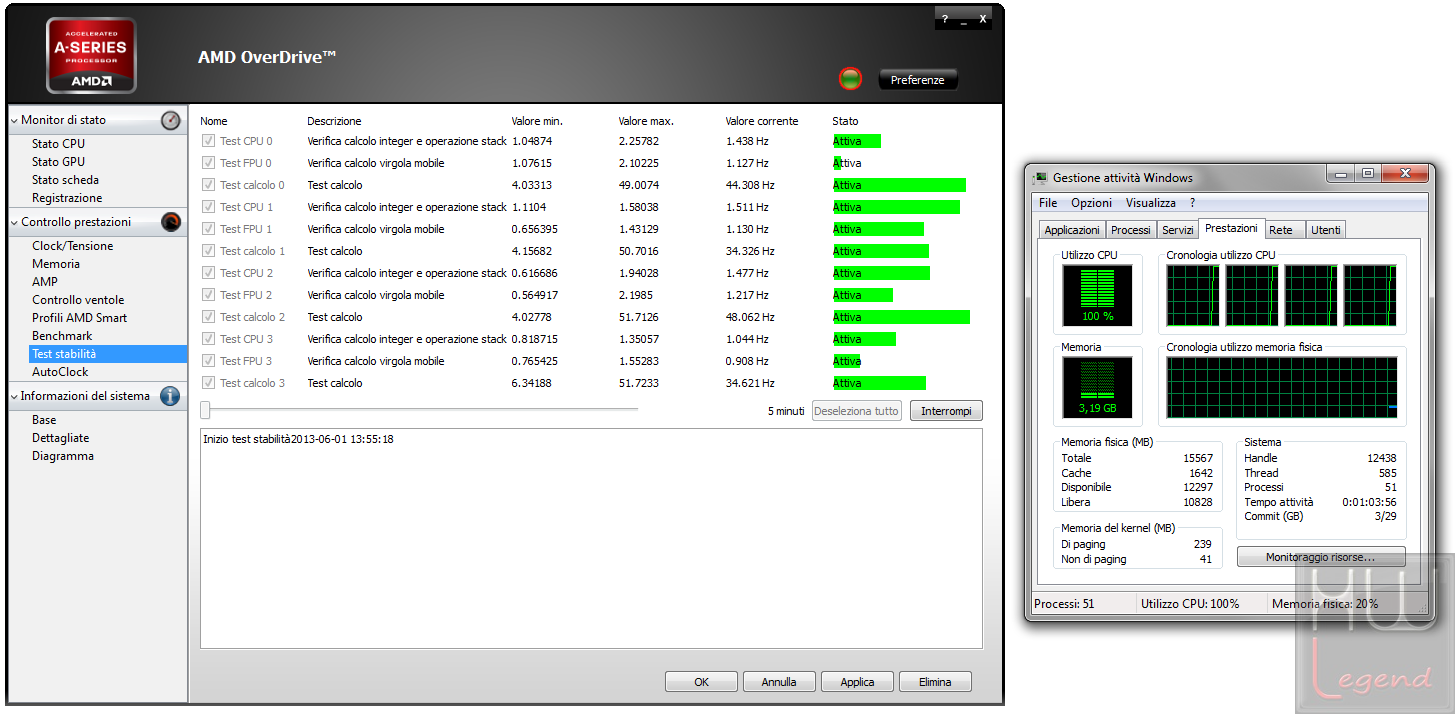Click the blue info icon beside Informazioni del sistema
This screenshot has height=714, width=1455.
click(170, 396)
